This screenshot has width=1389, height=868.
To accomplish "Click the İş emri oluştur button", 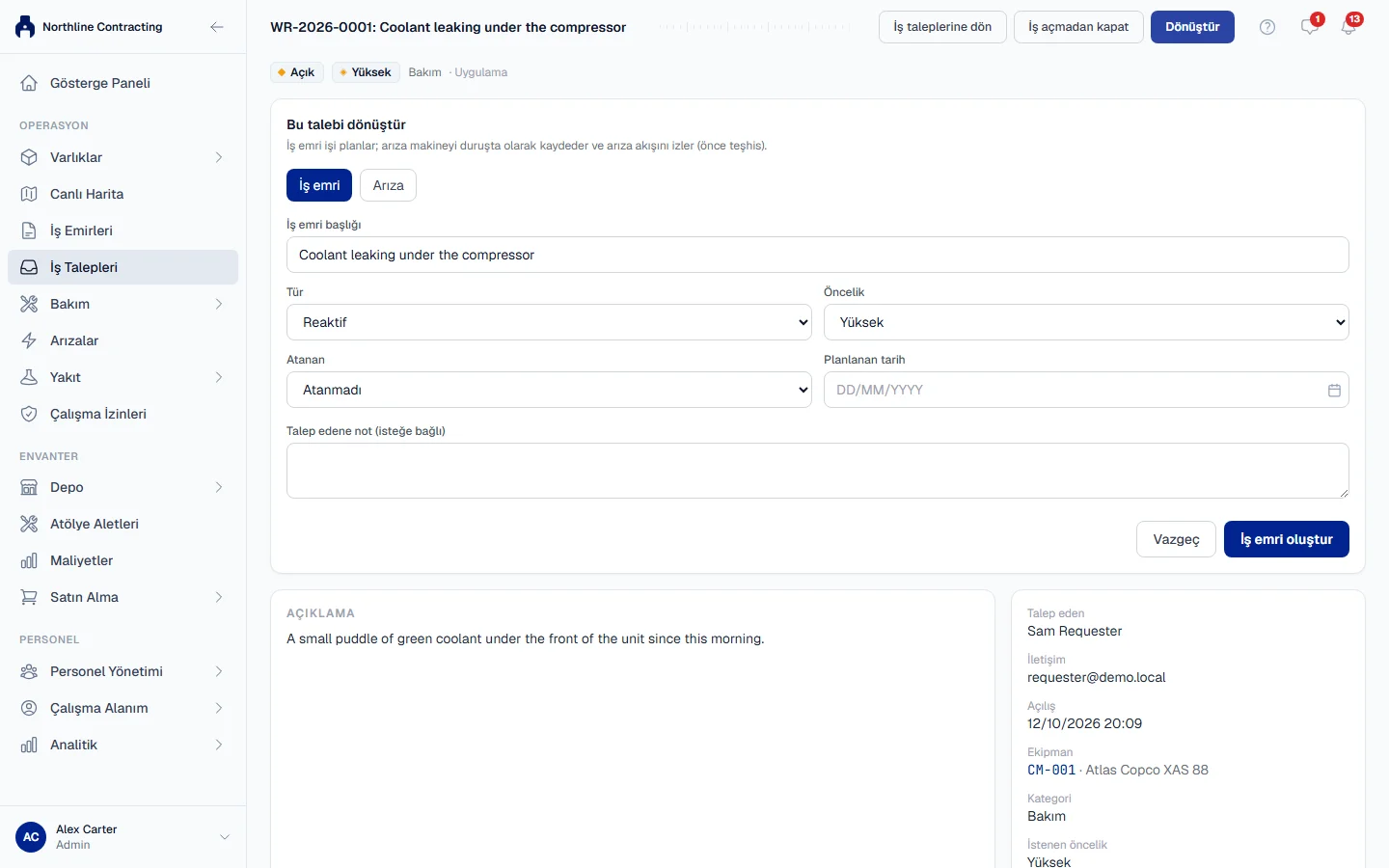I will [x=1287, y=539].
